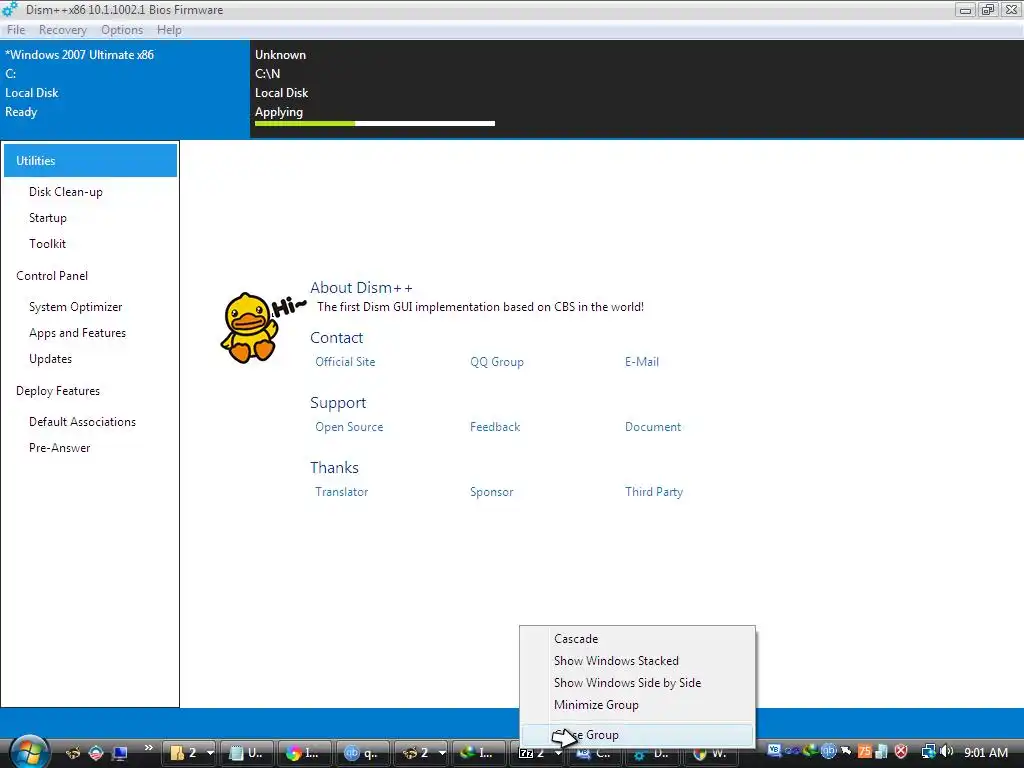The image size is (1024, 768).
Task: Open the Updates page
Action: (x=50, y=359)
